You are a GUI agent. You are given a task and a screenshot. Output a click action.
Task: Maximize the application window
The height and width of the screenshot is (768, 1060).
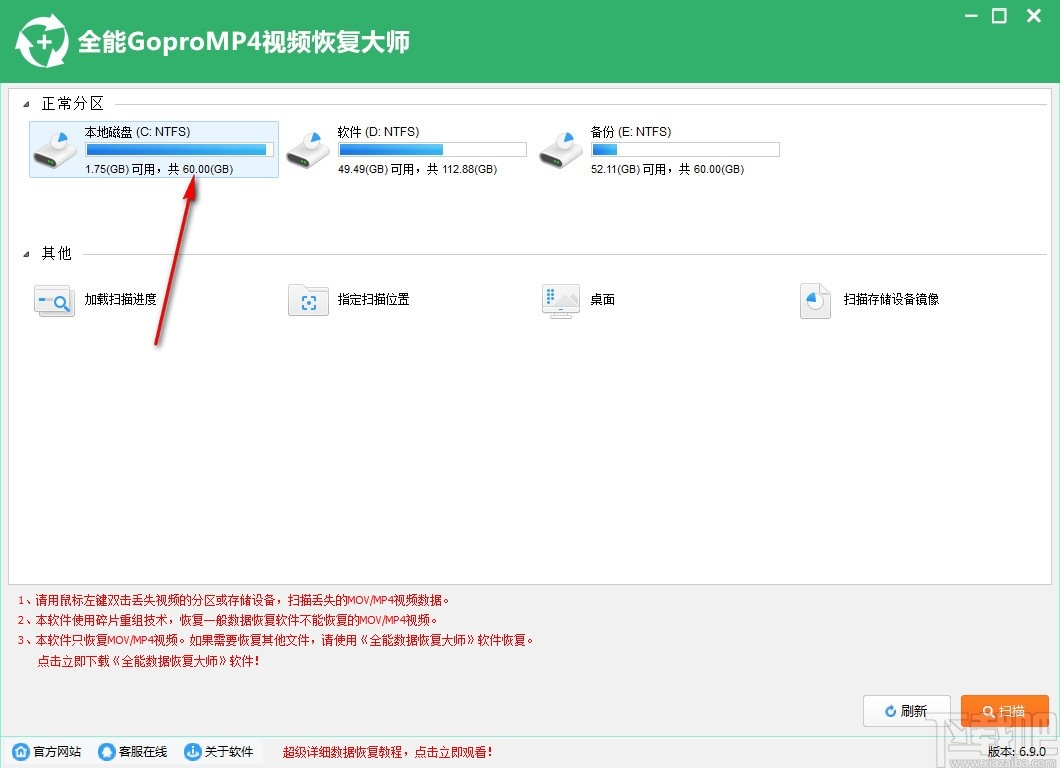999,16
